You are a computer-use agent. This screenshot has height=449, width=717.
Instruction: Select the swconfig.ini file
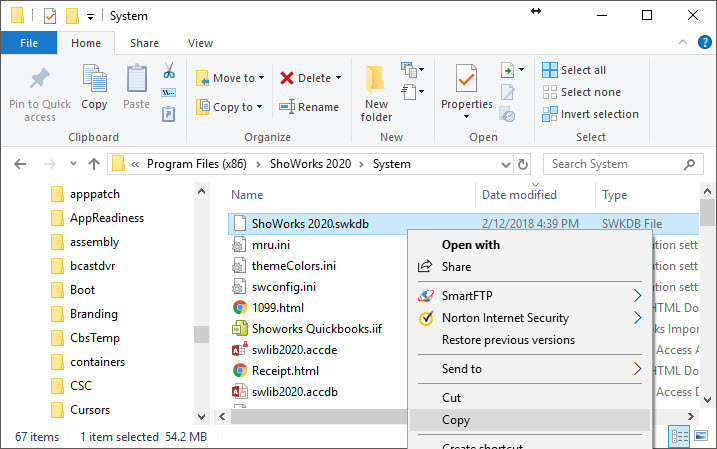[x=284, y=287]
